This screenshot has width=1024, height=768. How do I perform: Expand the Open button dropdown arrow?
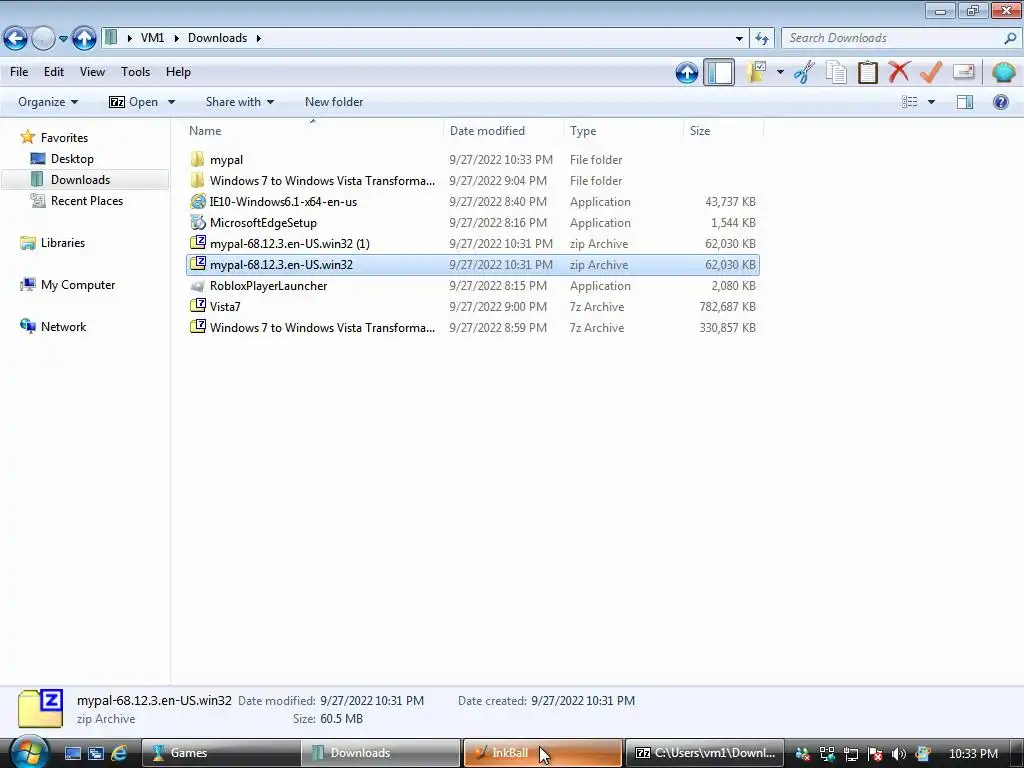pyautogui.click(x=172, y=102)
